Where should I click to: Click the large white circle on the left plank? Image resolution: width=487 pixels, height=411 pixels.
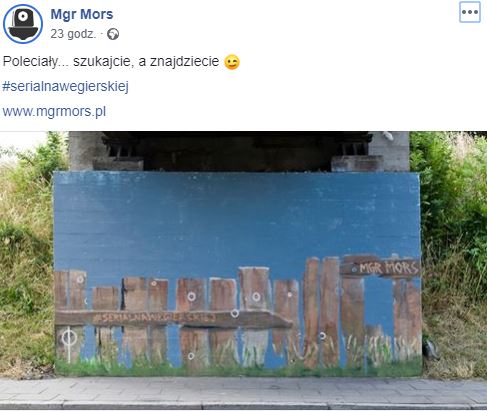click(69, 338)
